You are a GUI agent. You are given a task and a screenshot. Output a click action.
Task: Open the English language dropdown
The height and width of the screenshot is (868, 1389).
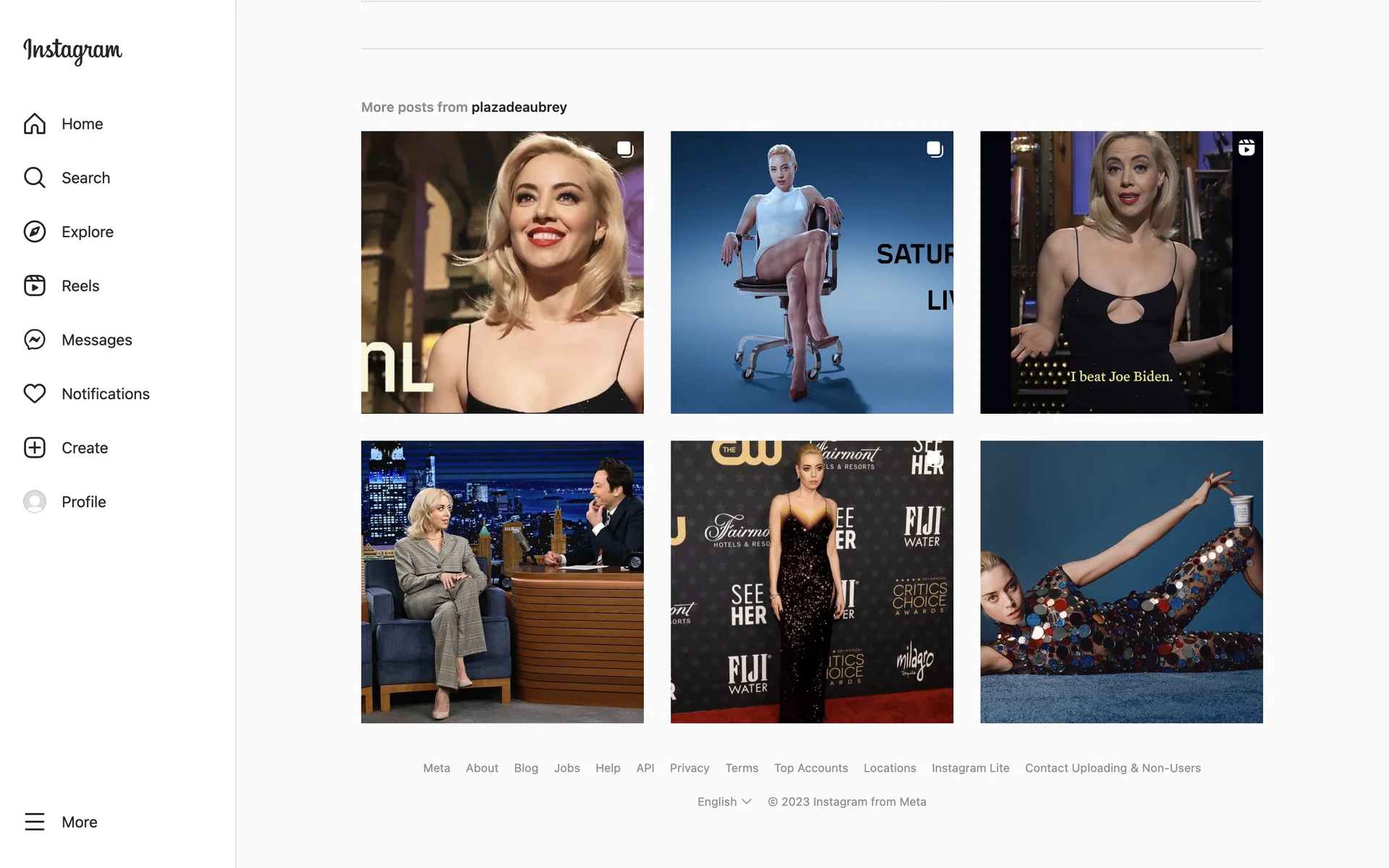click(724, 801)
